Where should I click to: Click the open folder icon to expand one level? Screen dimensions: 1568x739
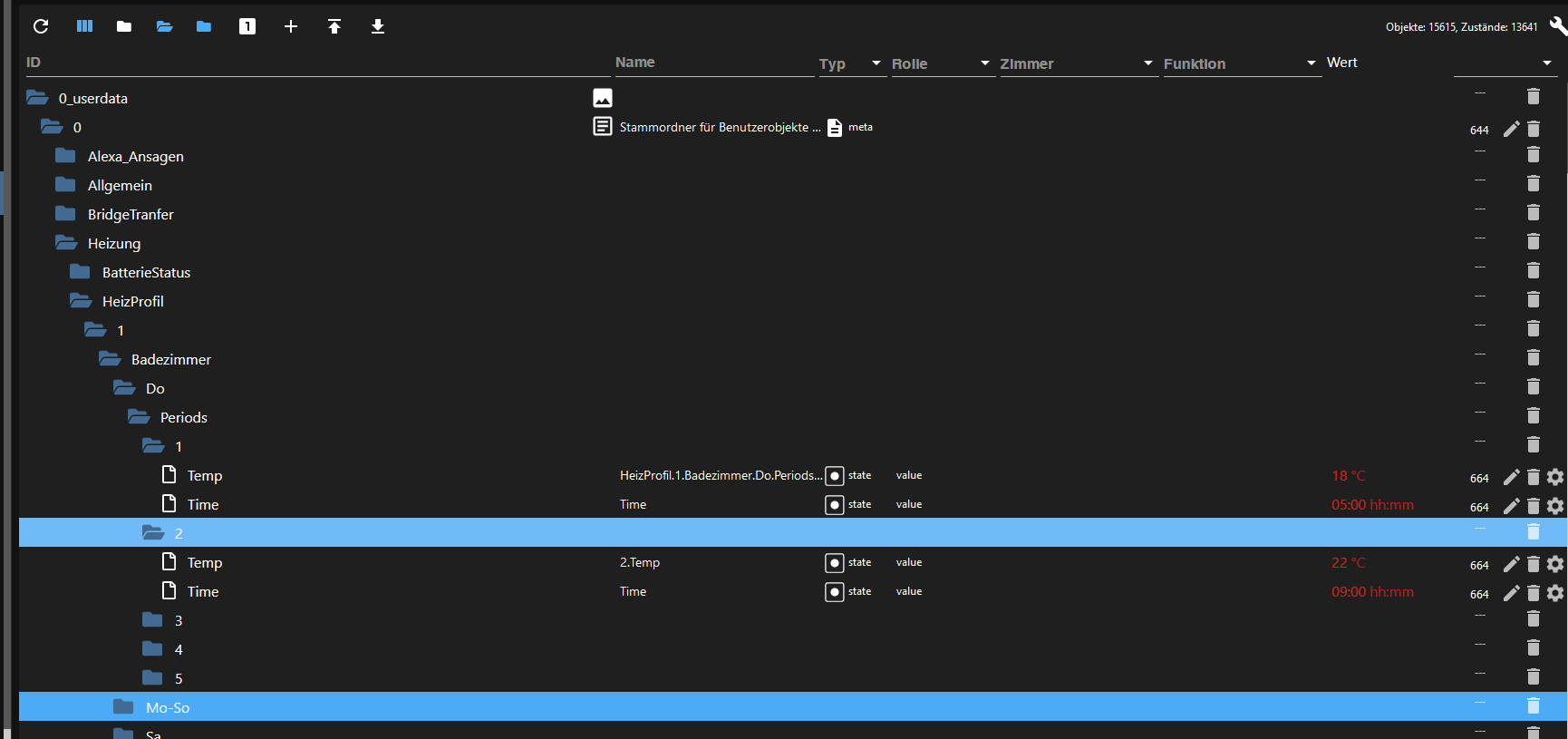point(164,26)
